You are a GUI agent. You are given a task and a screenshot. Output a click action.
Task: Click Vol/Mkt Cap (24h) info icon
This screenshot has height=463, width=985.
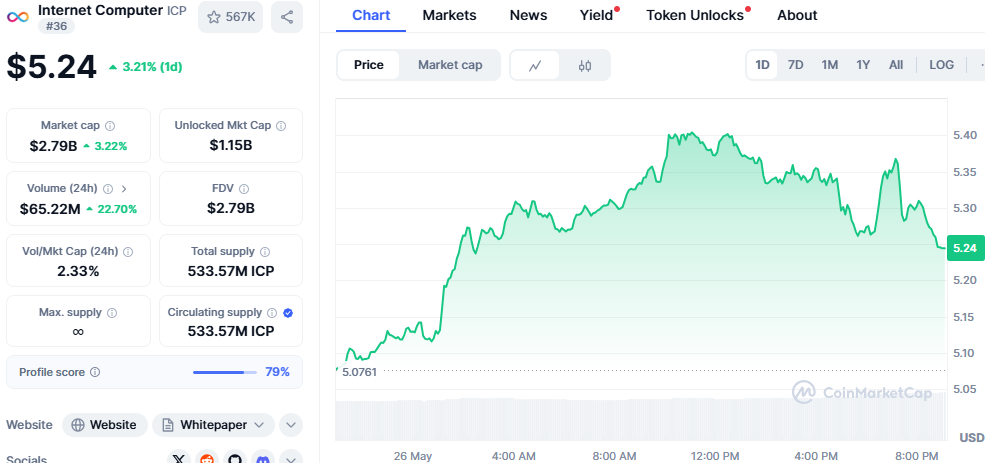pyautogui.click(x=128, y=251)
